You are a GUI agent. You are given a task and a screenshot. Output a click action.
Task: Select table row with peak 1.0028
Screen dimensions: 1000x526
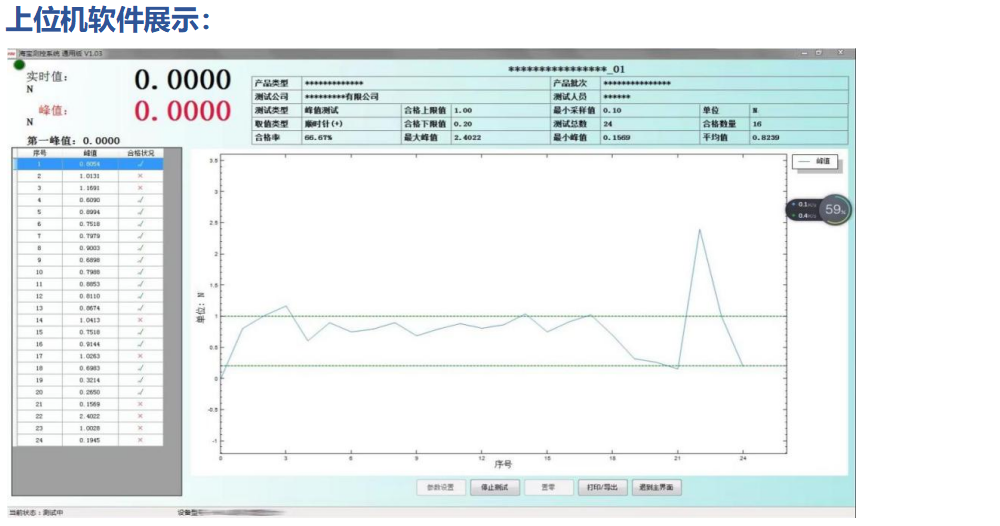[89, 428]
